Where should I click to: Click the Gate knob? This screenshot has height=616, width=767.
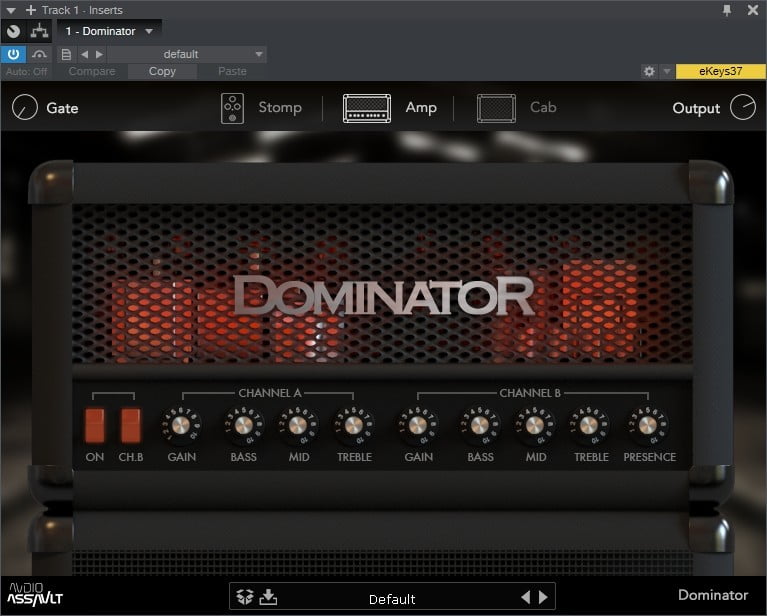click(x=24, y=107)
